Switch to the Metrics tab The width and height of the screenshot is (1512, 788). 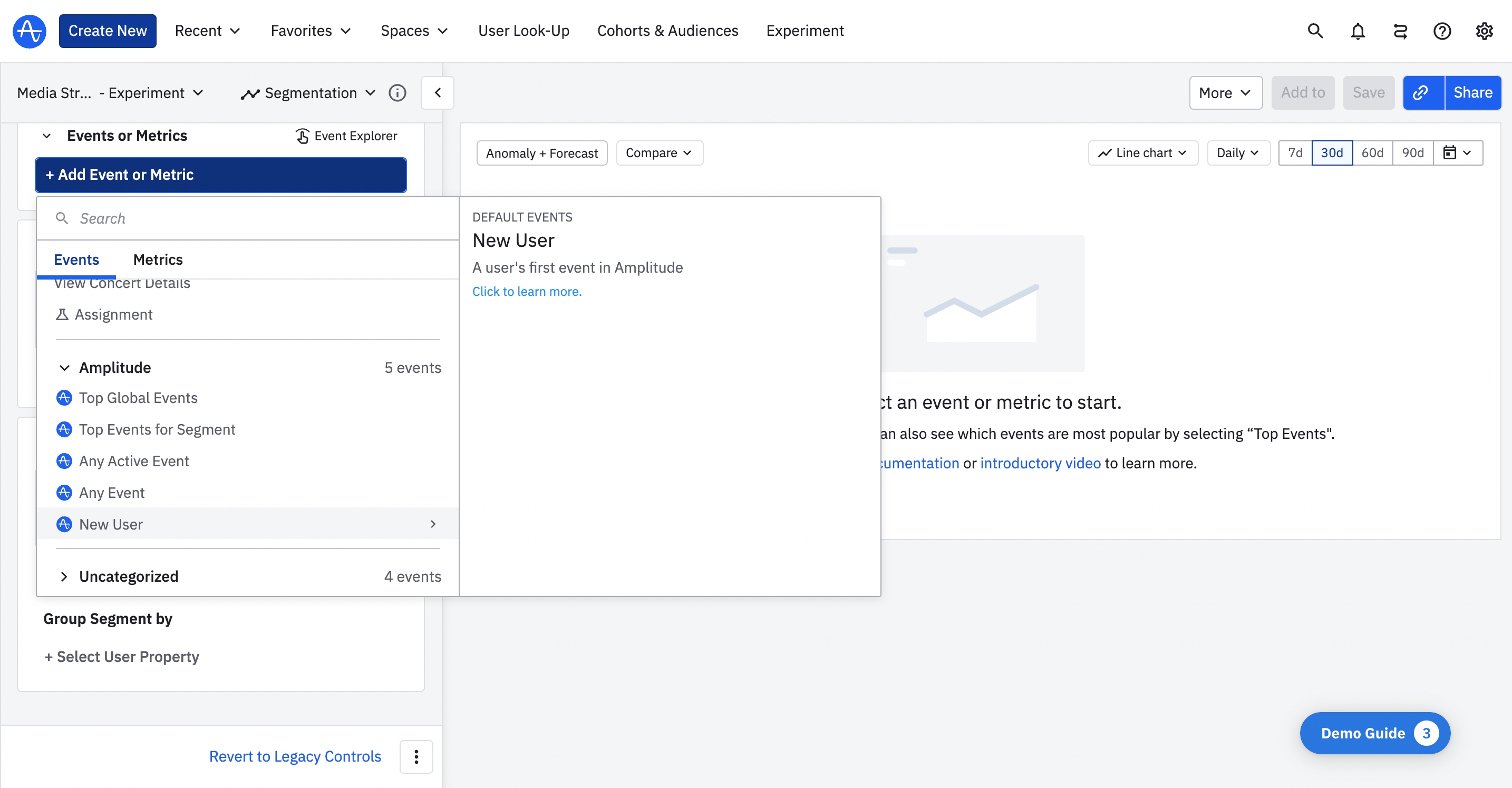[x=158, y=260]
